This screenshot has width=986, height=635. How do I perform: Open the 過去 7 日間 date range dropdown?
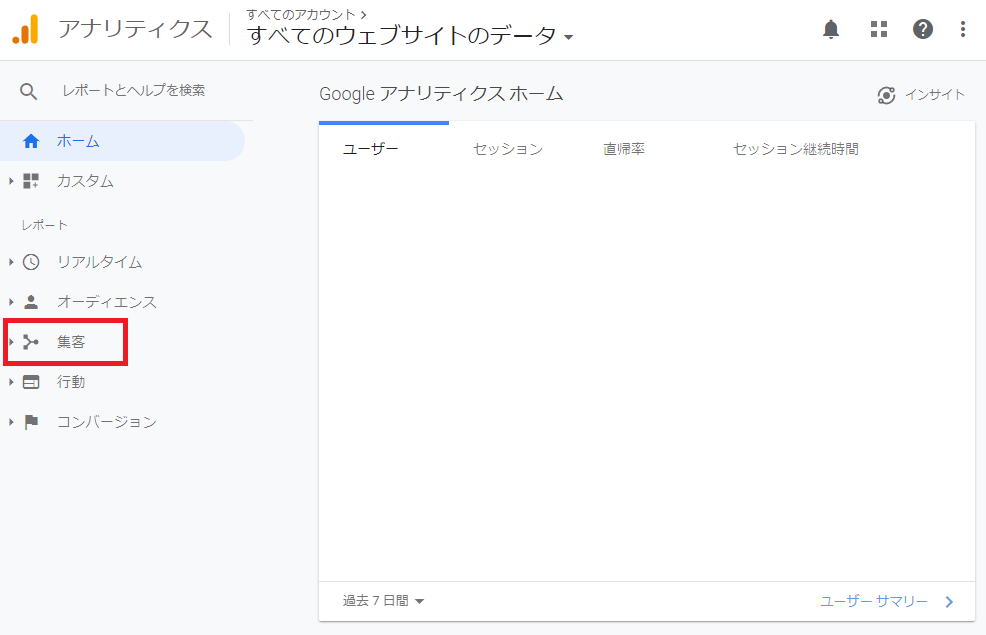[x=383, y=601]
